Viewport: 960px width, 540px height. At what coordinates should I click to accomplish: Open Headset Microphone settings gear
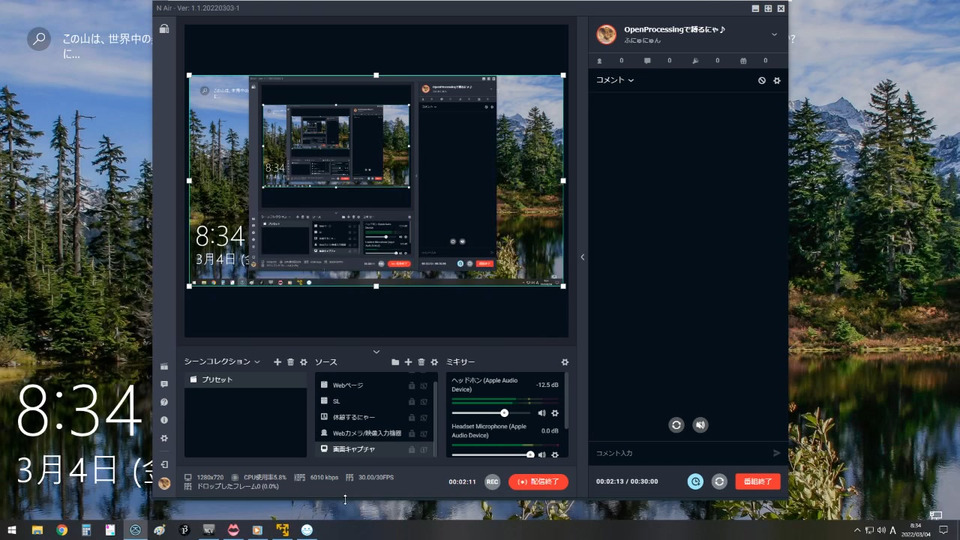coord(555,455)
